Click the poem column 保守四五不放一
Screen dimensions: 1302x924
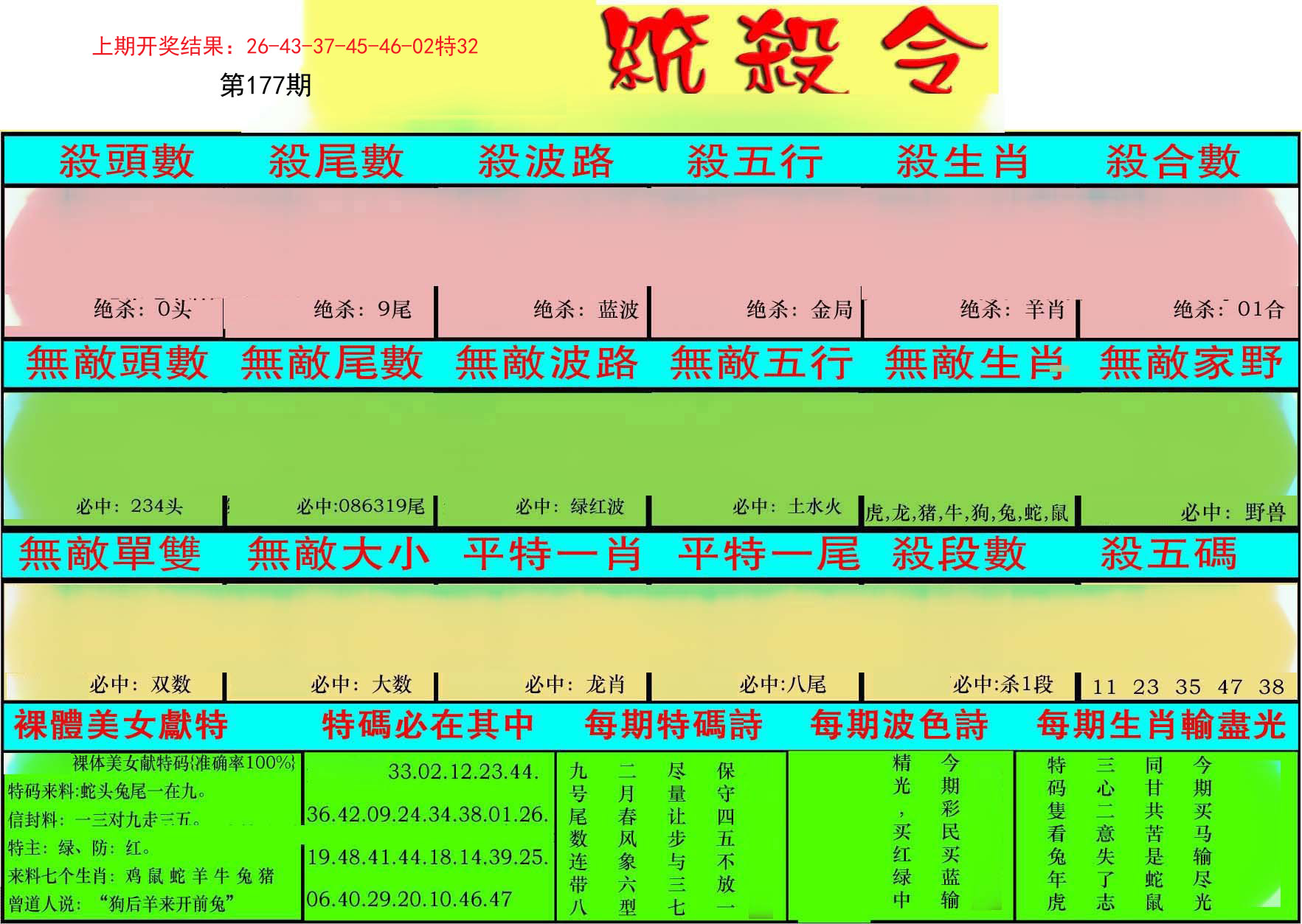[726, 838]
